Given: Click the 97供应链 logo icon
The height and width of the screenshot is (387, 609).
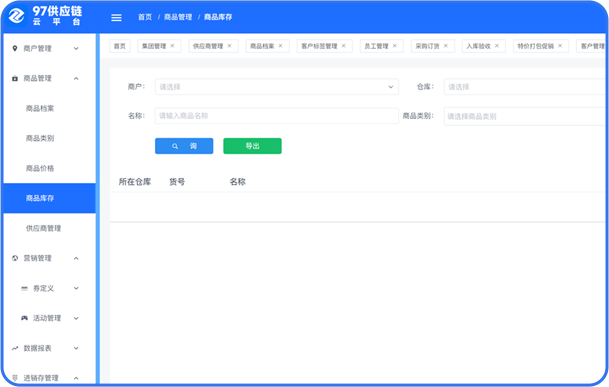Looking at the screenshot, I should click(16, 16).
